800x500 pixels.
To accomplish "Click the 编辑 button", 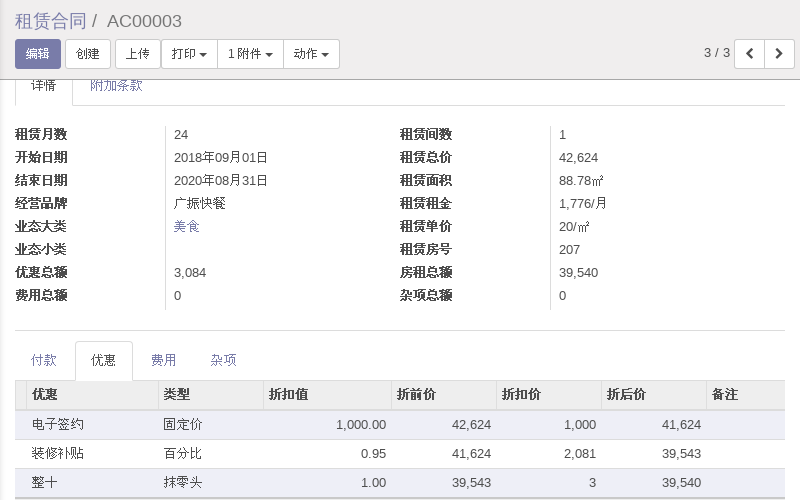I will [38, 54].
